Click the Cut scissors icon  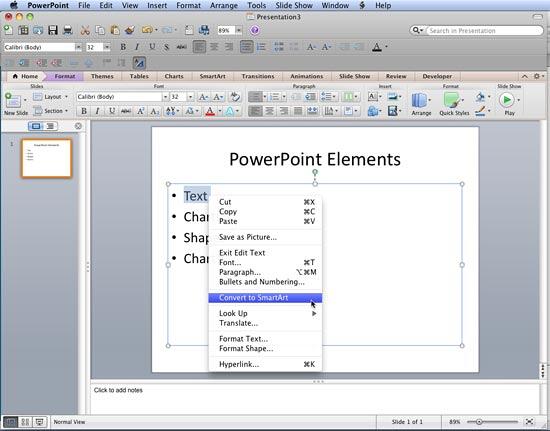tap(85, 30)
